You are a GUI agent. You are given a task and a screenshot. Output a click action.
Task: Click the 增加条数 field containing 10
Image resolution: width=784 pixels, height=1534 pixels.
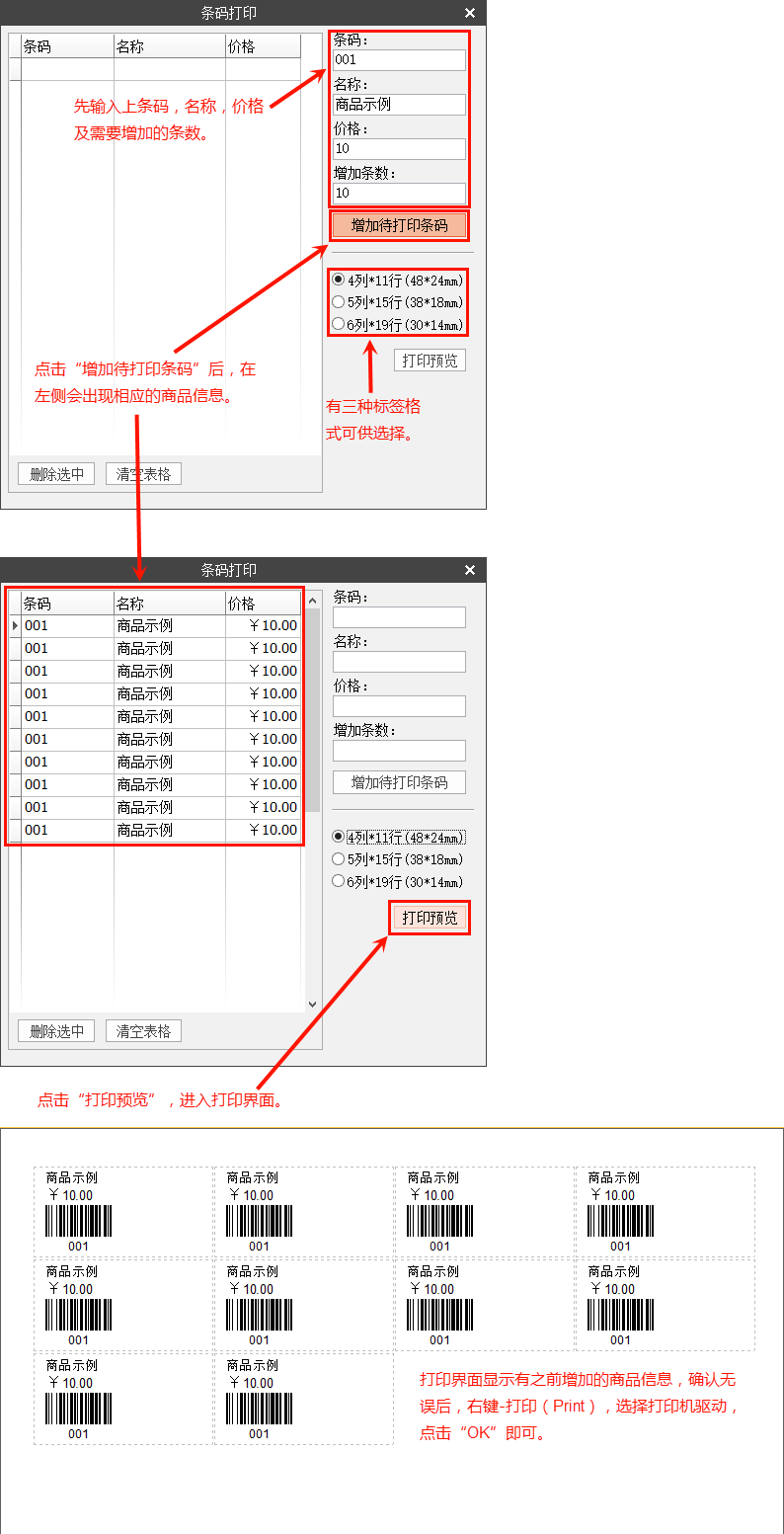pyautogui.click(x=399, y=194)
